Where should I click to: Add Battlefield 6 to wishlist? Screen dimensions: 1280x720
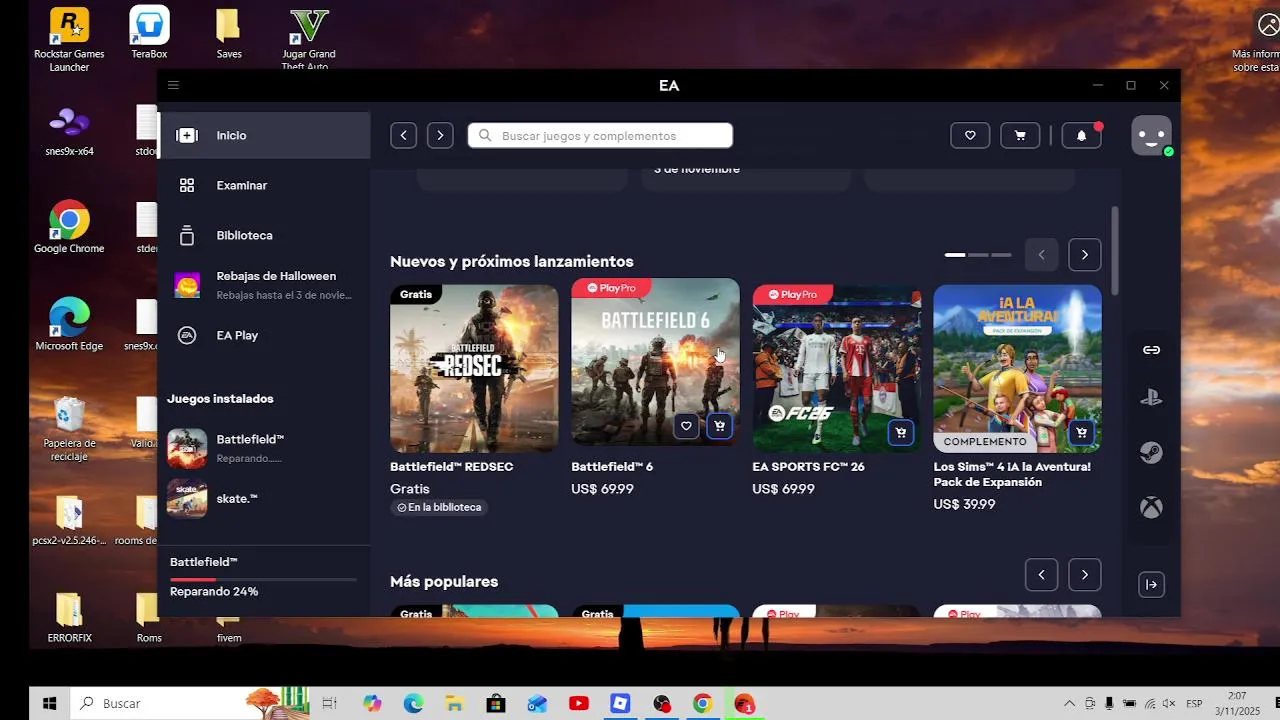coord(686,426)
